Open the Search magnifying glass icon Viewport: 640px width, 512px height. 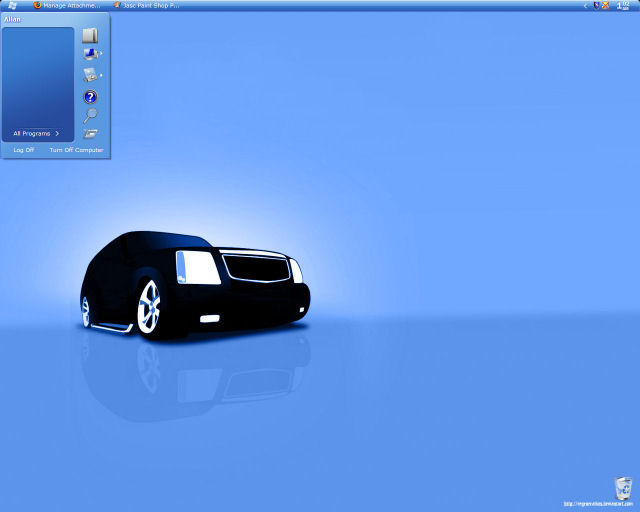tap(90, 116)
